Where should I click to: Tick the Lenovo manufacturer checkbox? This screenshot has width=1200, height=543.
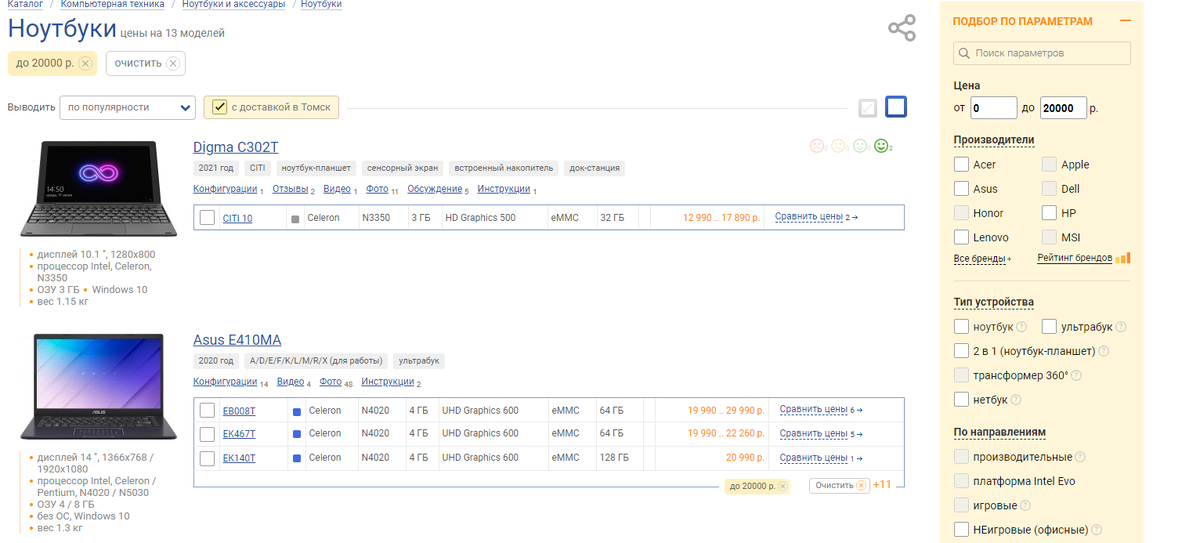point(961,237)
